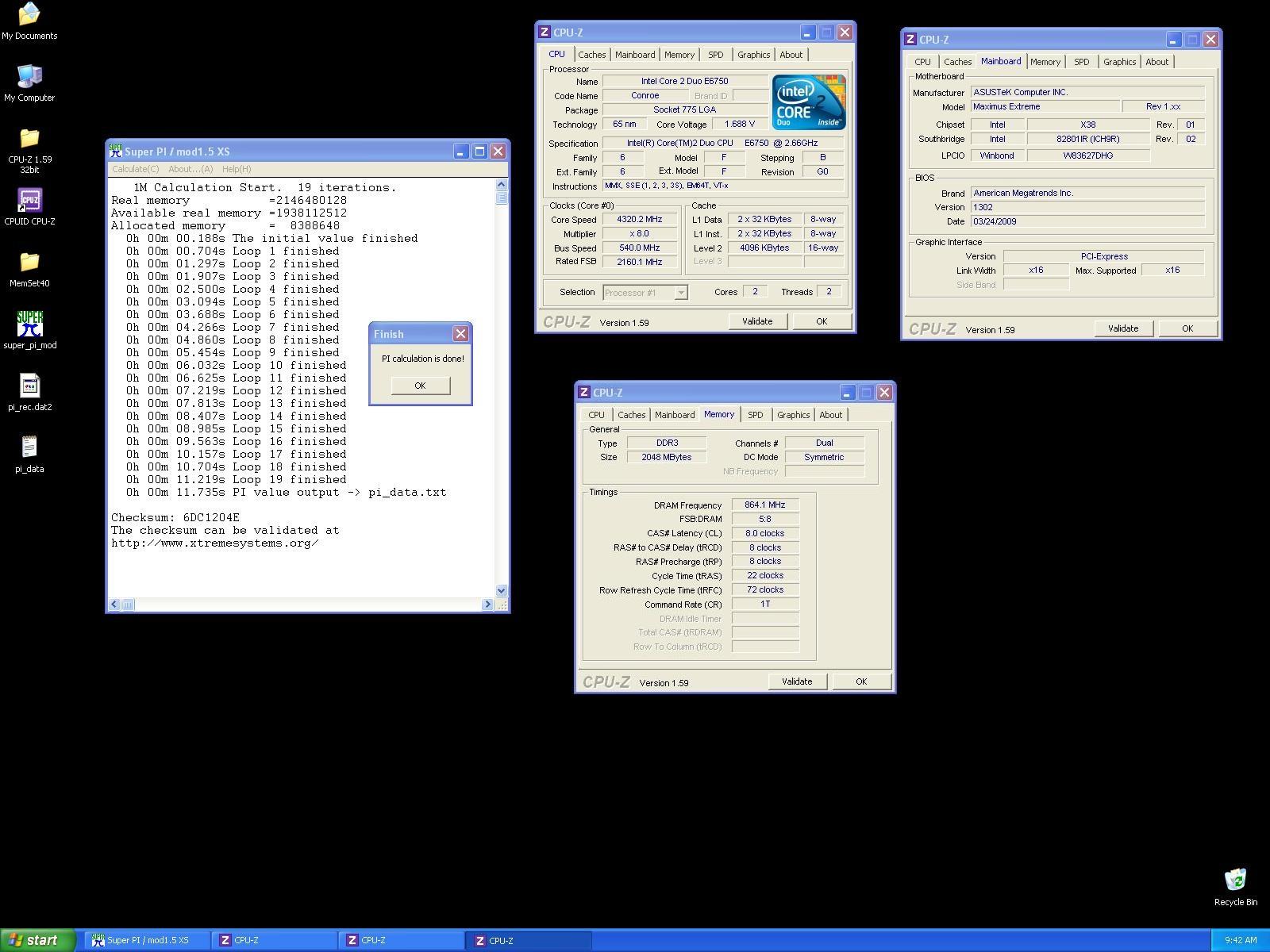Click Chipset value X38
The height and width of the screenshot is (952, 1270).
[x=1088, y=125]
